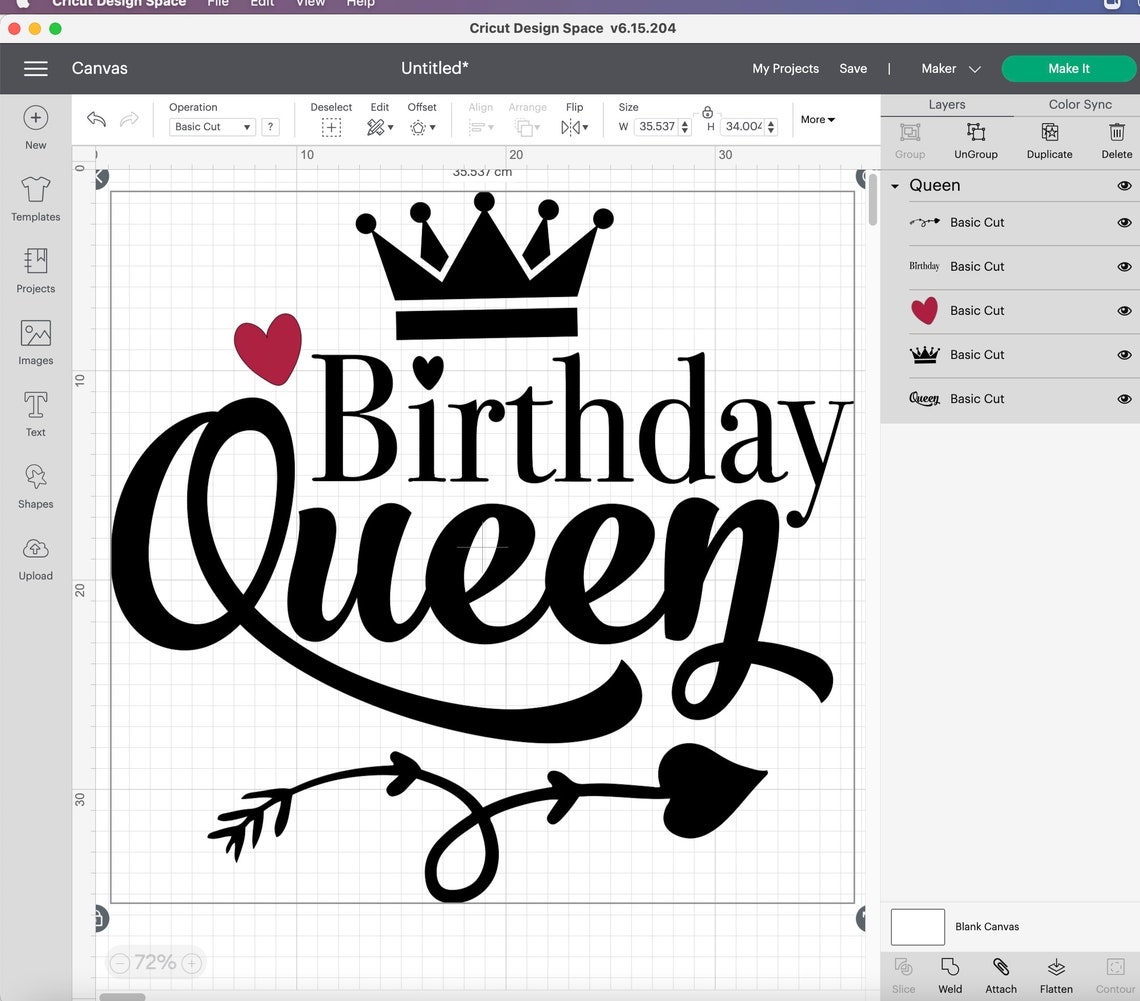
Task: Open the Basic Cut operation dropdown
Action: pos(211,127)
